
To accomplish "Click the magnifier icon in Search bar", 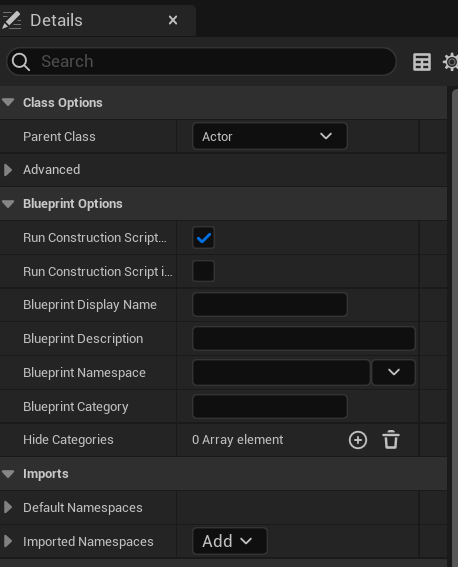I will [21, 62].
